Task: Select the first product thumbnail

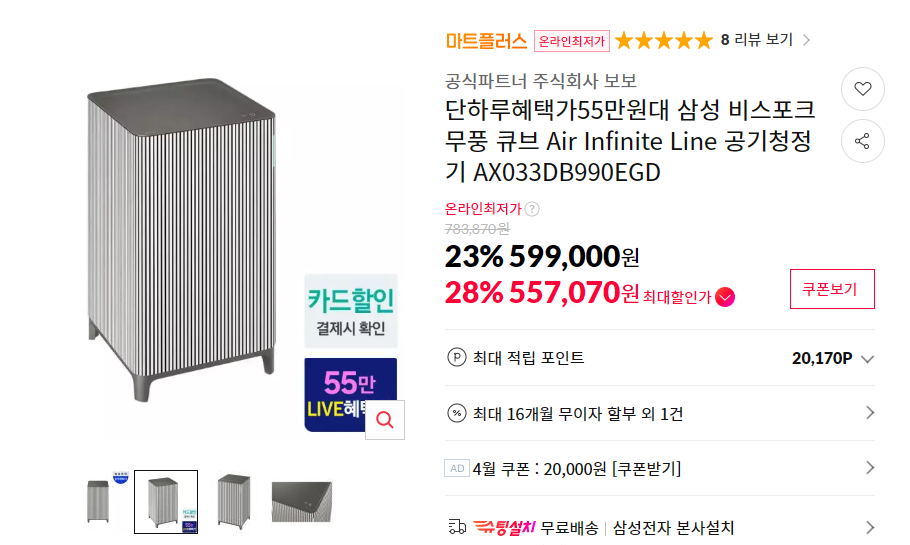Action: click(100, 501)
